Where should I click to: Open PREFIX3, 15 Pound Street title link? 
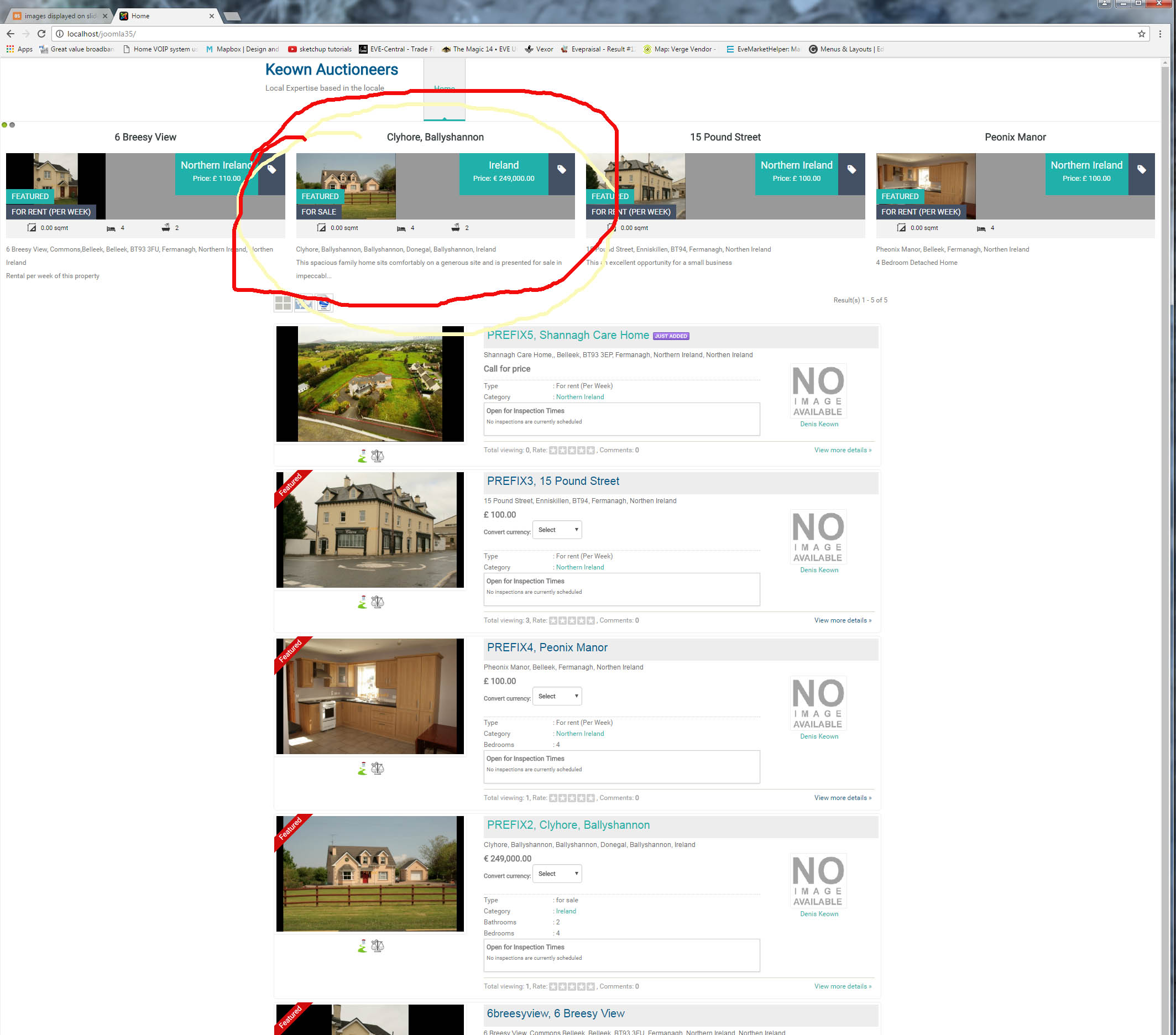point(553,482)
